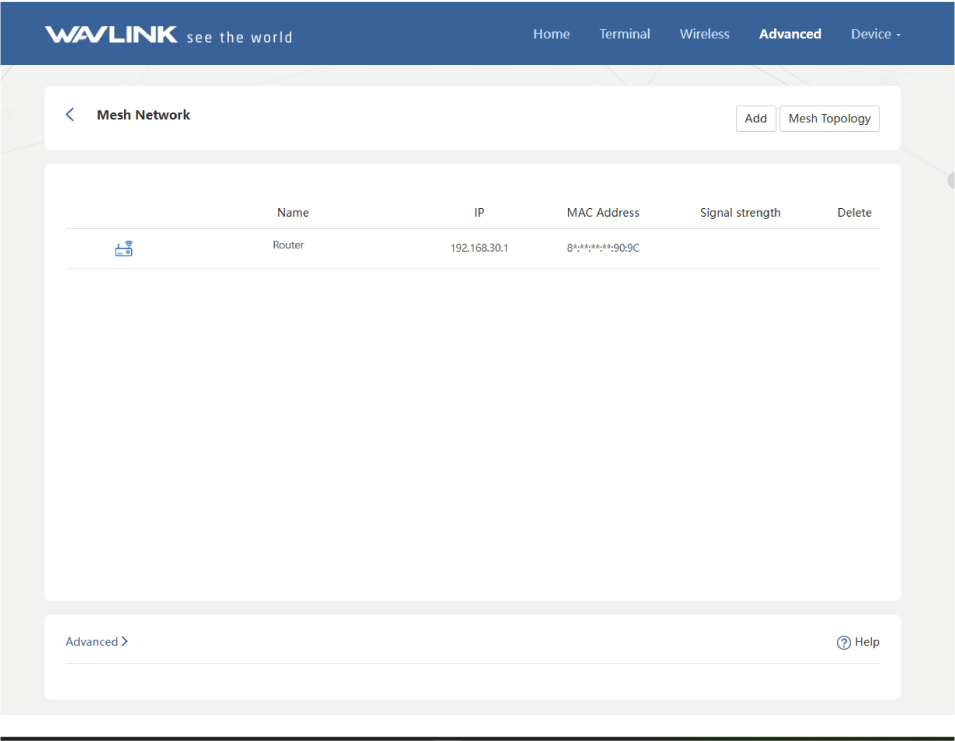Click the IP column header
This screenshot has height=741, width=955.
coord(479,213)
